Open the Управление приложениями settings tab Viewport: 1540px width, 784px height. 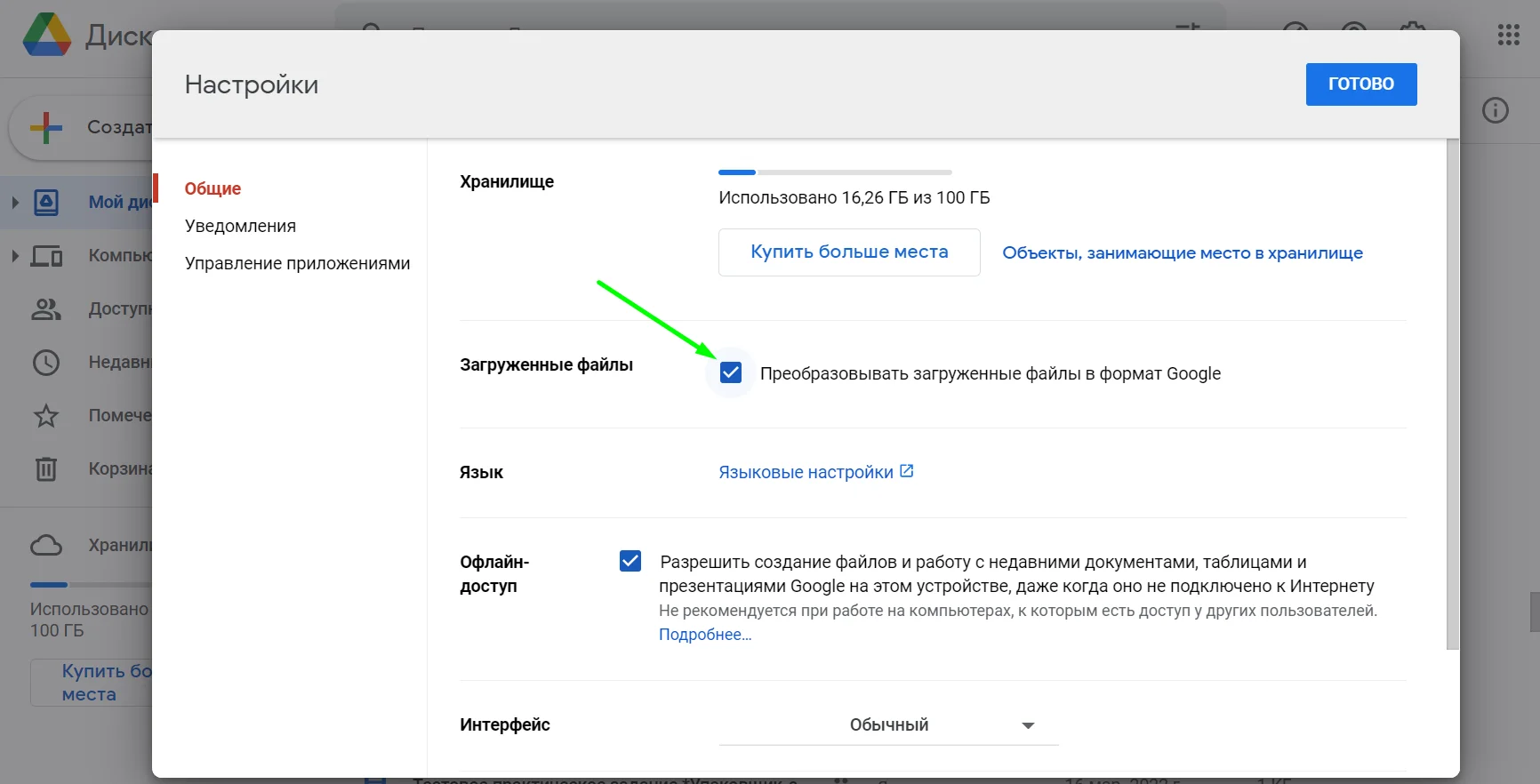click(x=297, y=263)
